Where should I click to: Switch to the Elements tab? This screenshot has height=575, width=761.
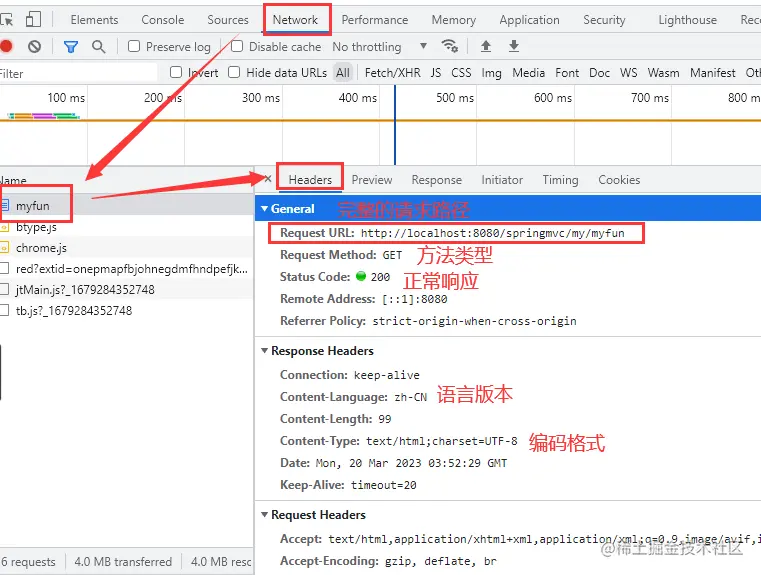(94, 20)
